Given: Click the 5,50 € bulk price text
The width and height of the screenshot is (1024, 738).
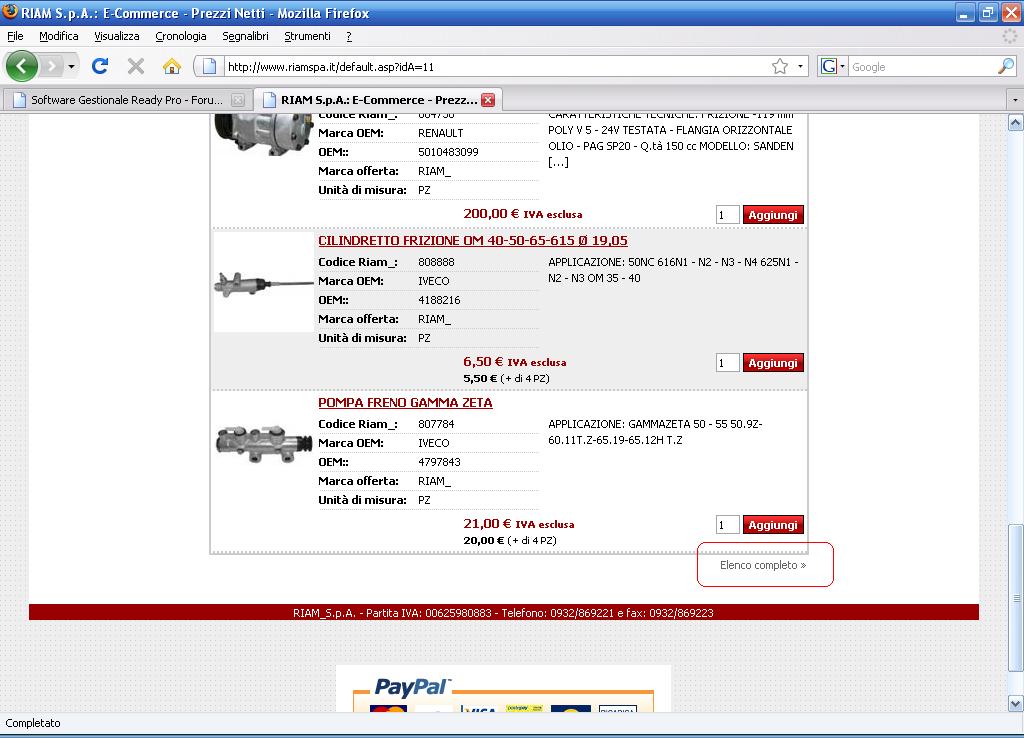Looking at the screenshot, I should tap(506, 379).
